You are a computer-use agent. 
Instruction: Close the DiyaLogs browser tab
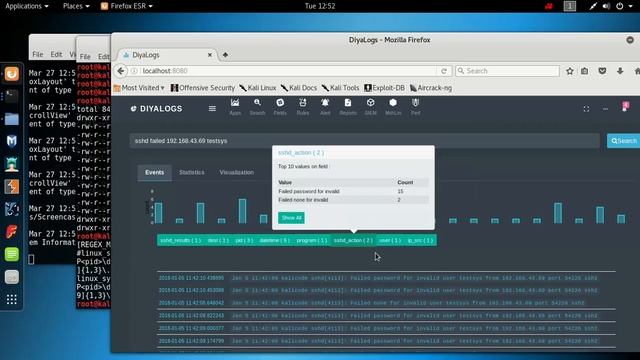[x=210, y=55]
